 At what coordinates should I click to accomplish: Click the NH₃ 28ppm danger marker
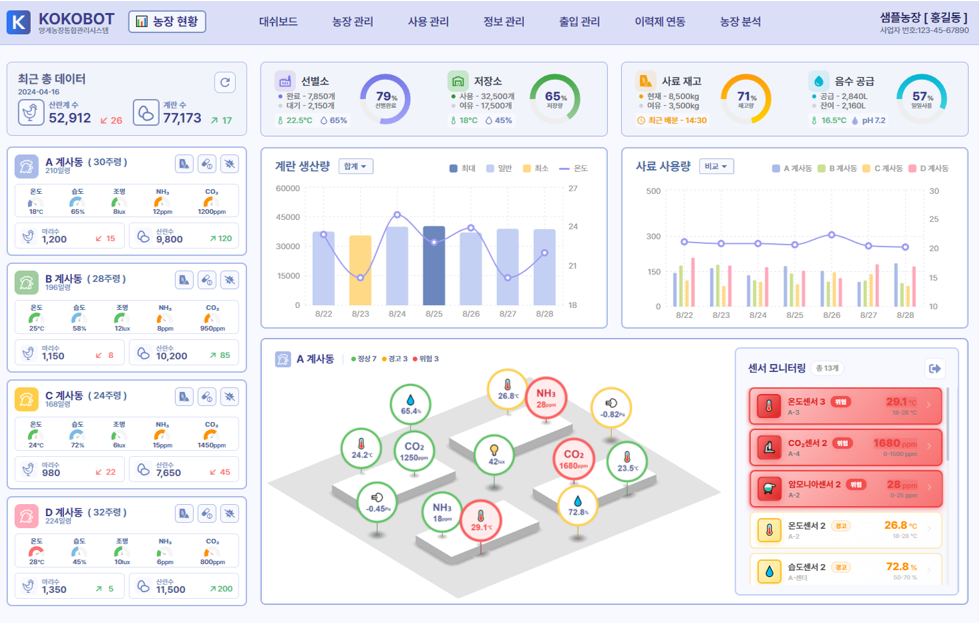click(546, 397)
